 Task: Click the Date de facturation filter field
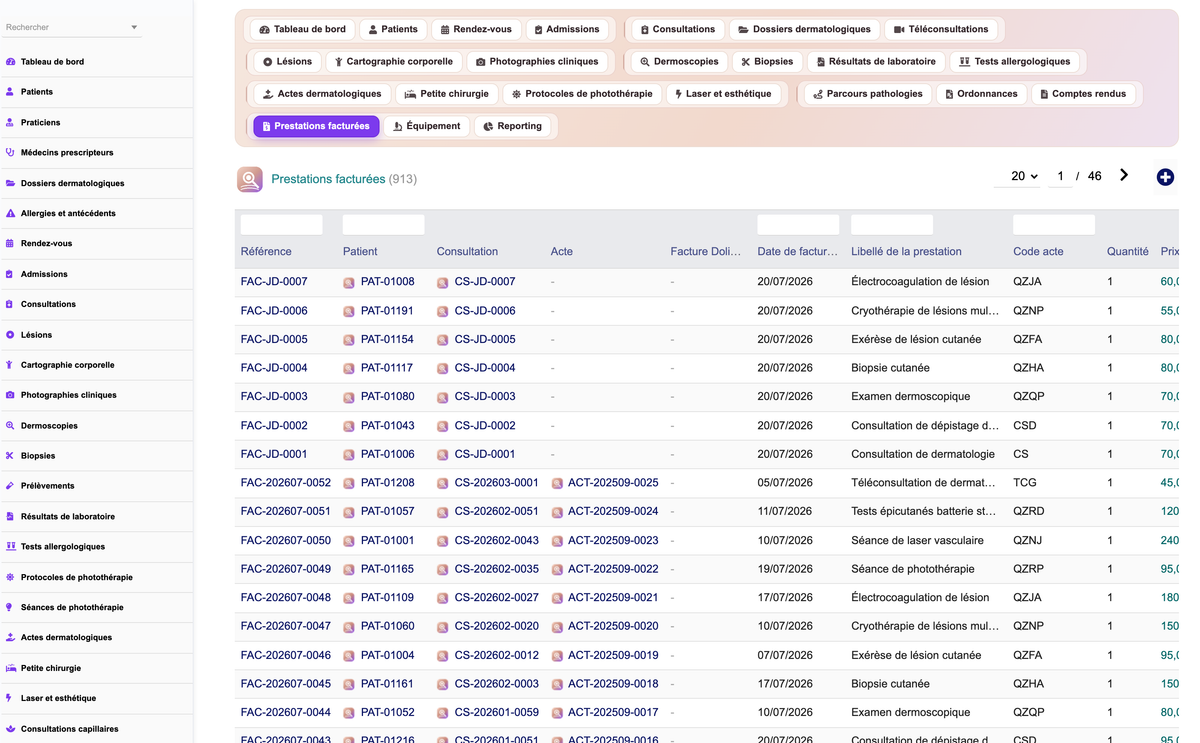coord(798,225)
